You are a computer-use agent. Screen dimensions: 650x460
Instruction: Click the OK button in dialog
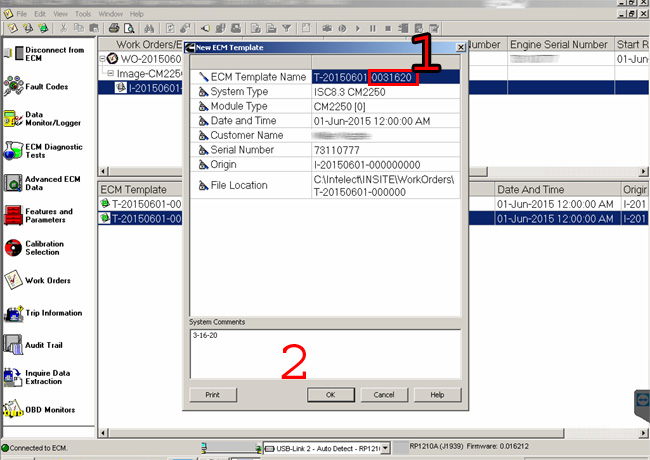[330, 395]
